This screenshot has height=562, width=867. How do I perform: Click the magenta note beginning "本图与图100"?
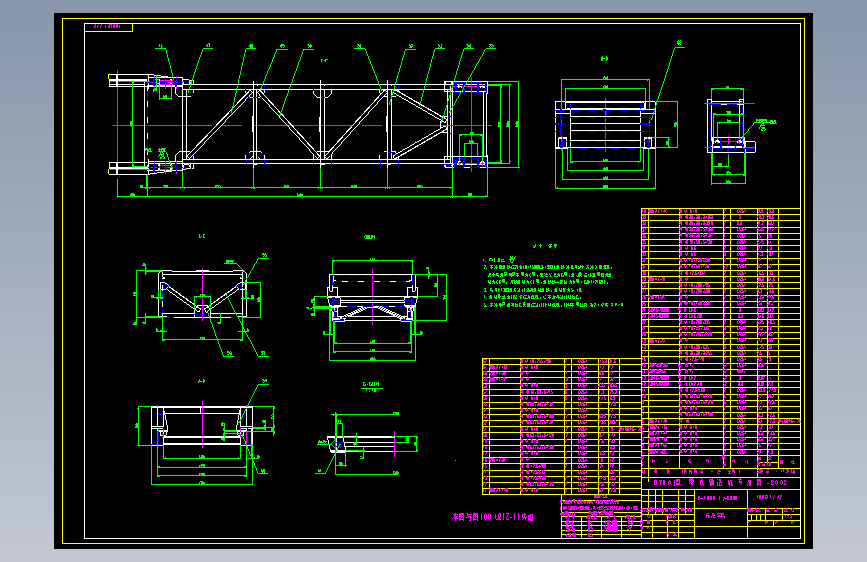(x=493, y=517)
